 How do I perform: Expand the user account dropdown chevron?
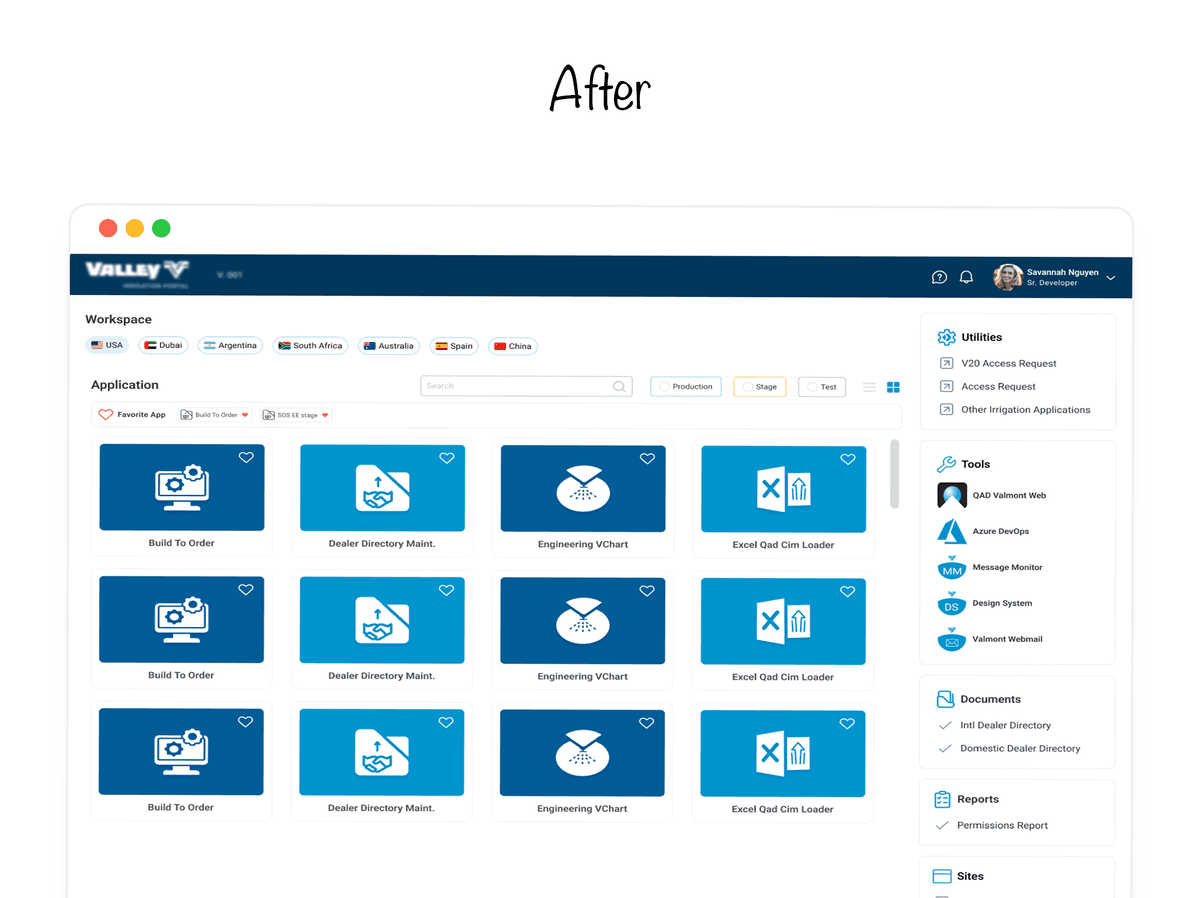tap(1111, 278)
